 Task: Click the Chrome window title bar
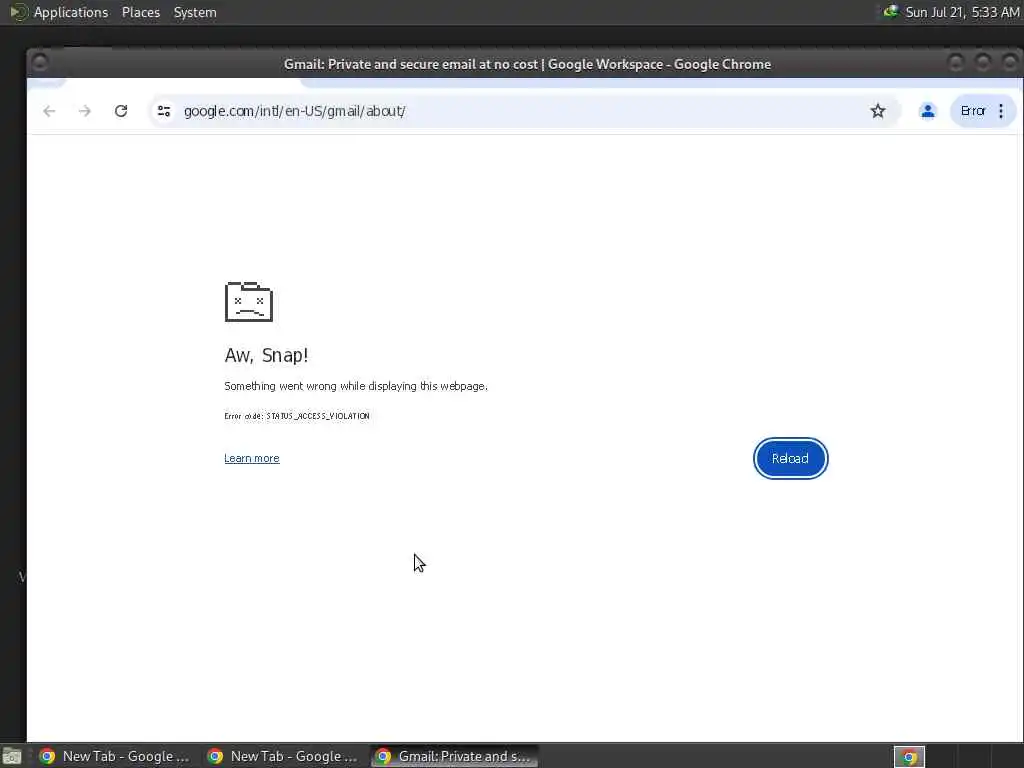[x=527, y=64]
